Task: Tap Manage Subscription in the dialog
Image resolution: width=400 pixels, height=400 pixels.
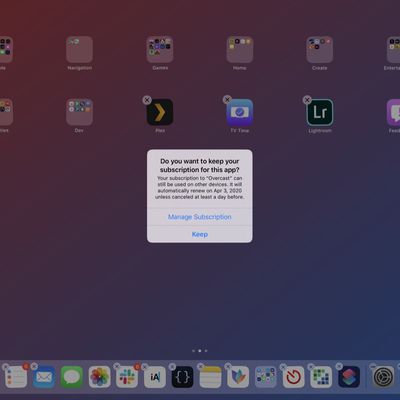Action: 200,217
